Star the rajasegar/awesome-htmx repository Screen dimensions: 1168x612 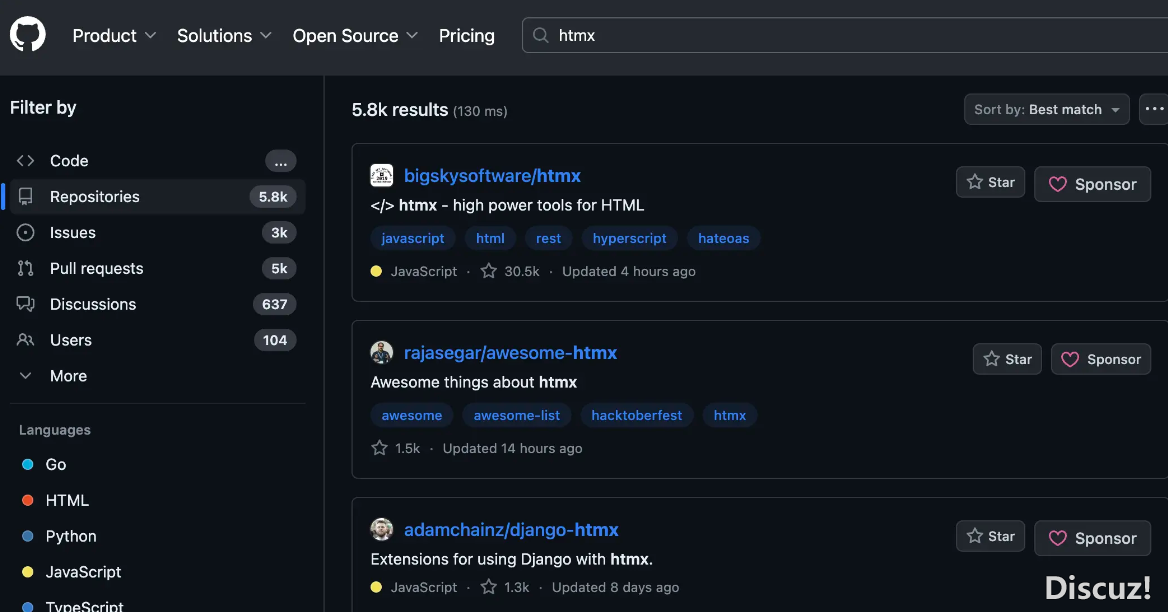click(x=1007, y=359)
